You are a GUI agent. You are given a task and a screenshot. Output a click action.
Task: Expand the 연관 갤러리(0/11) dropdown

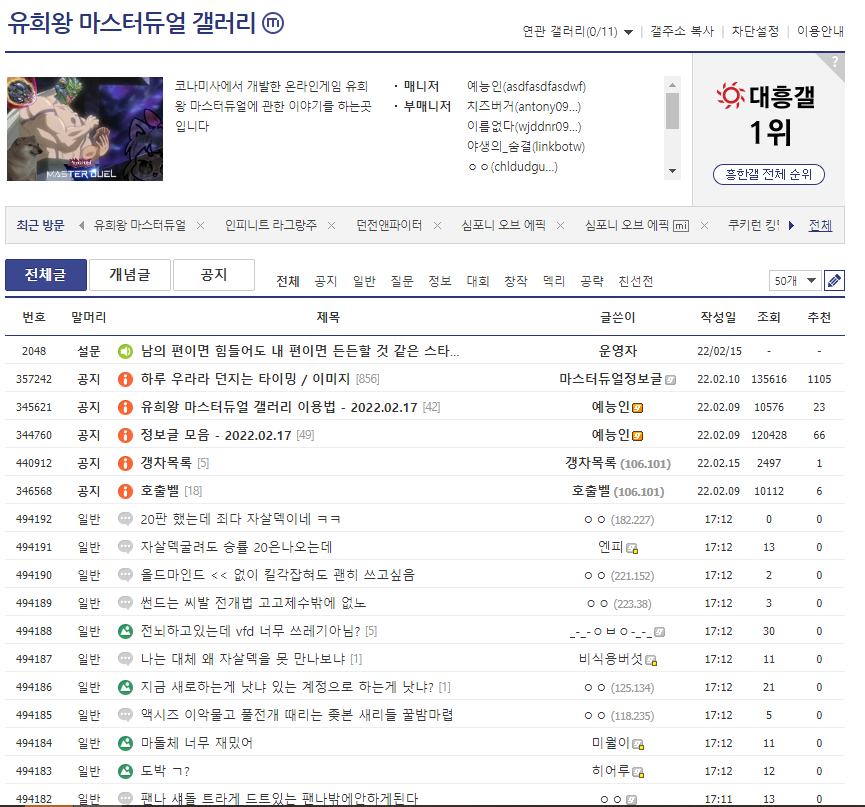[x=578, y=31]
